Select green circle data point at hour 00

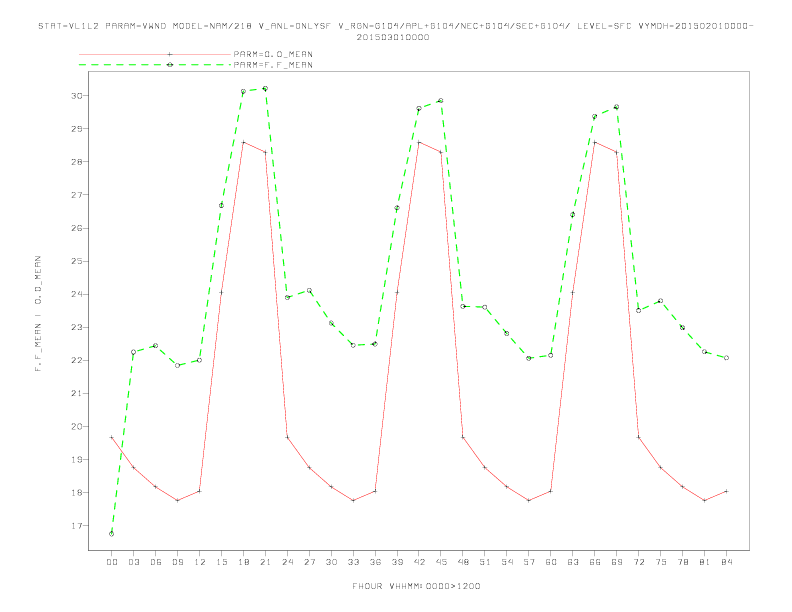[112, 534]
